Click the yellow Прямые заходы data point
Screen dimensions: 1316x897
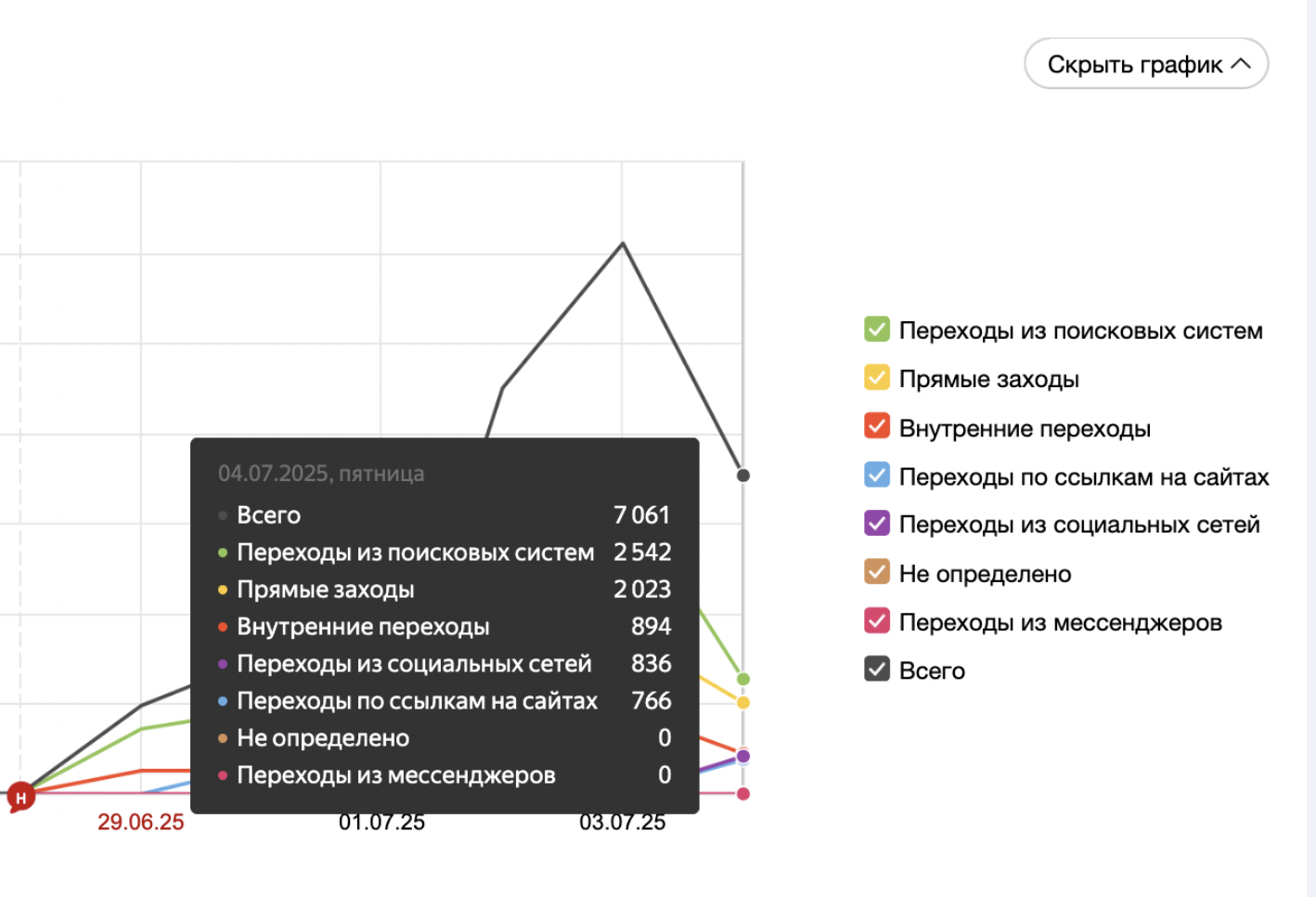coord(743,703)
